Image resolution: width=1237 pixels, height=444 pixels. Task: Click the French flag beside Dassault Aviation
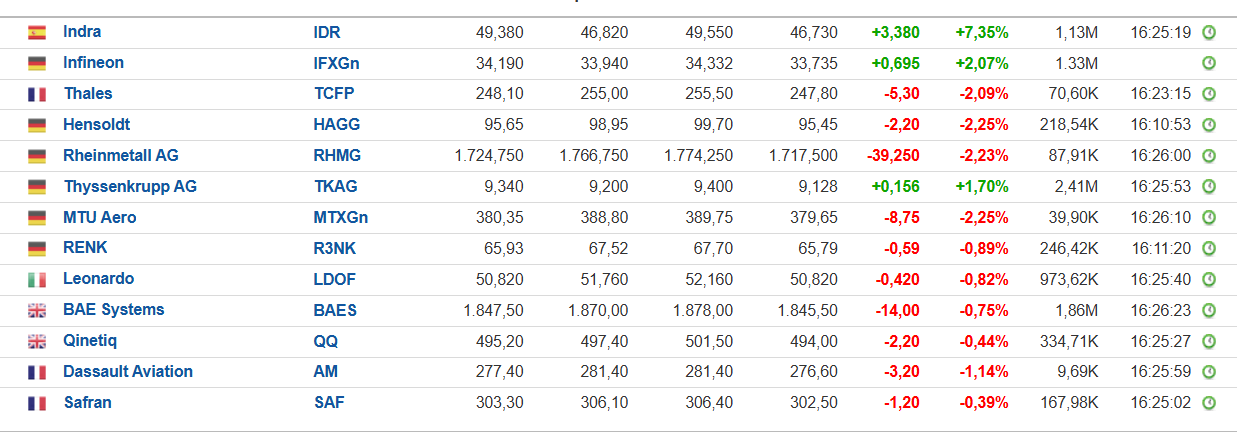point(37,373)
